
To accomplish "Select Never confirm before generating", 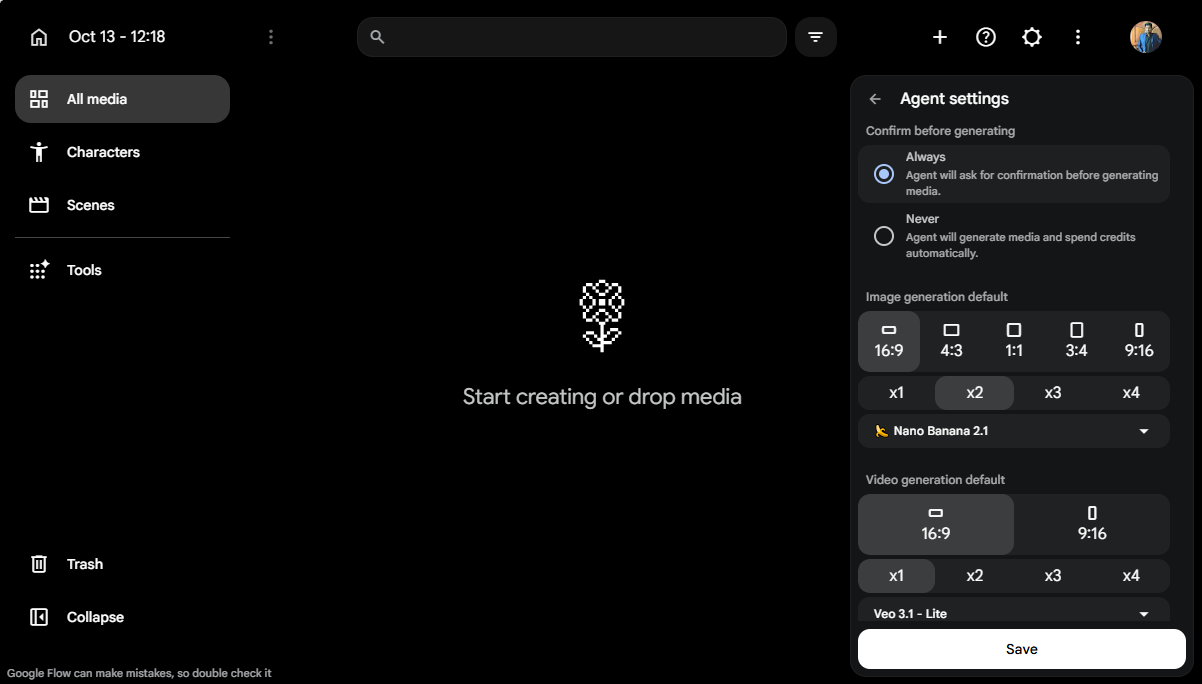I will (1014, 236).
